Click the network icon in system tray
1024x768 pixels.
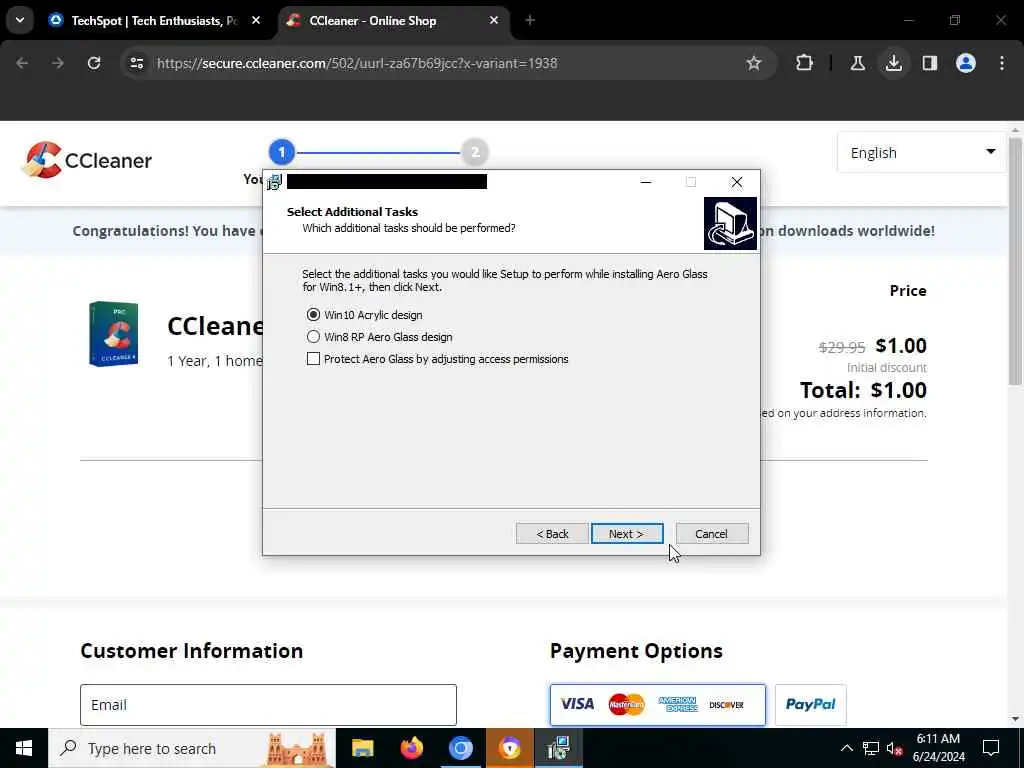871,748
